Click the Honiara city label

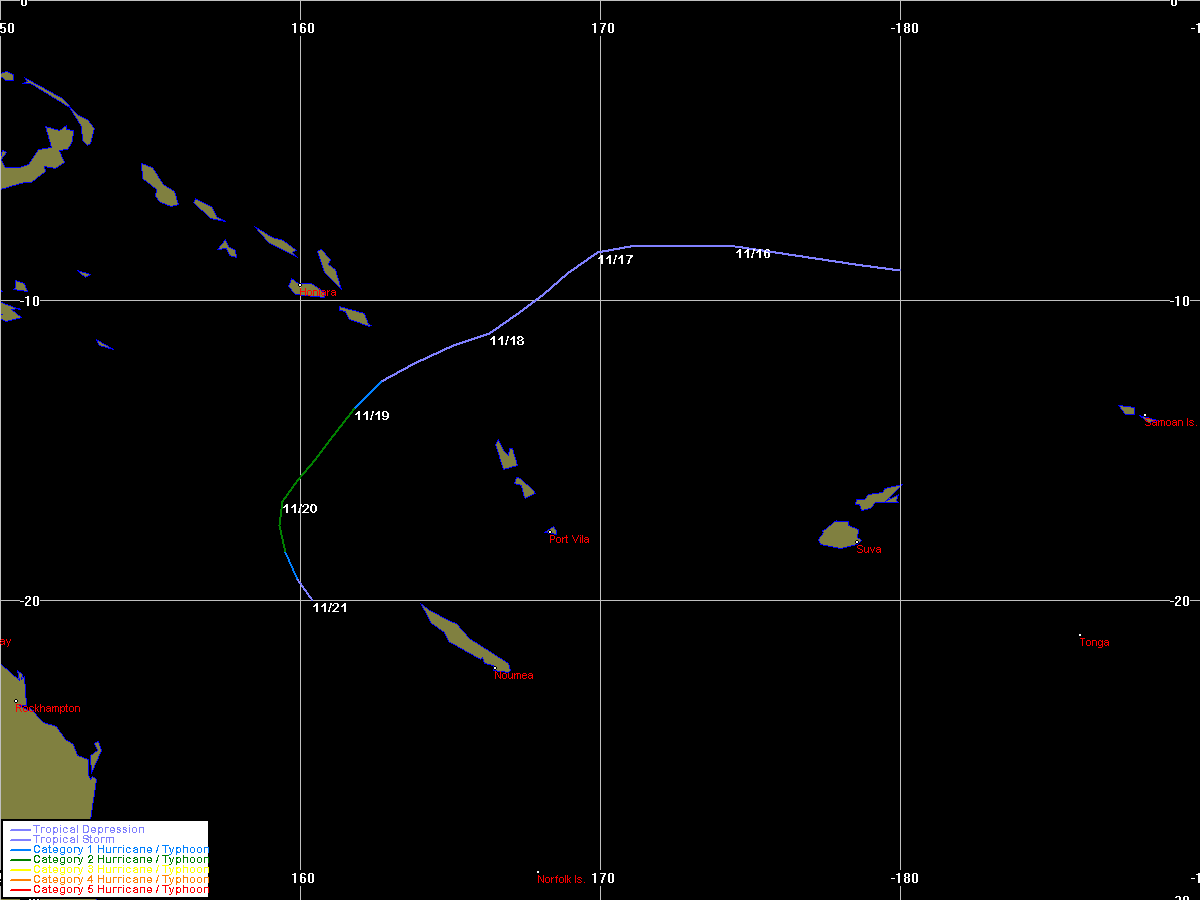(318, 292)
